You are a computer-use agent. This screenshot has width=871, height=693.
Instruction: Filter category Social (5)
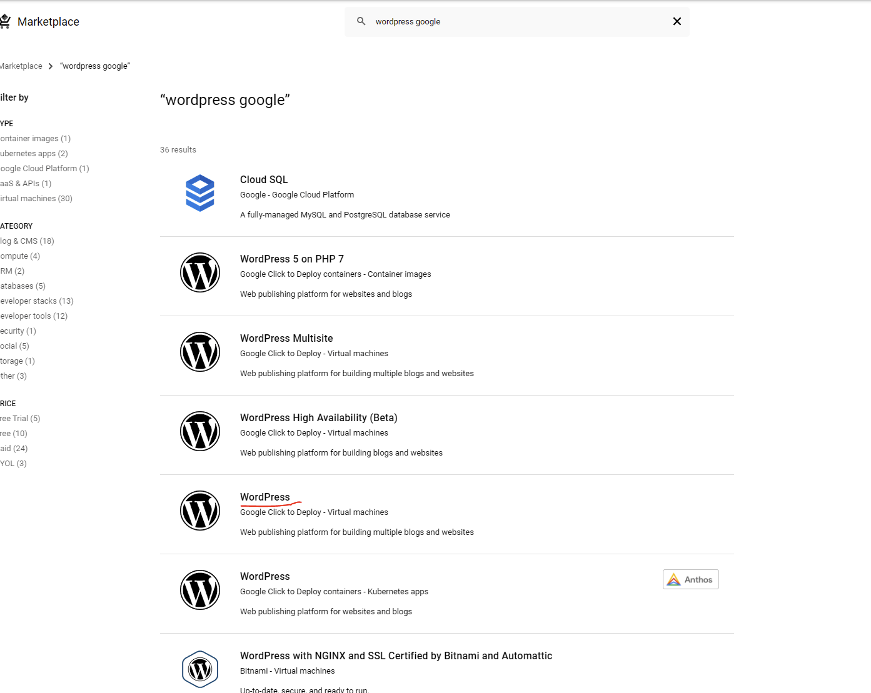(14, 346)
